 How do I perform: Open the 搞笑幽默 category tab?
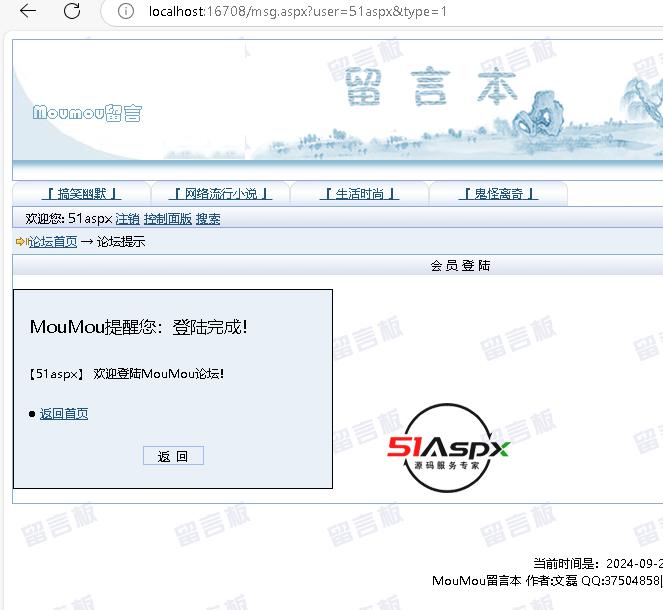tap(82, 194)
